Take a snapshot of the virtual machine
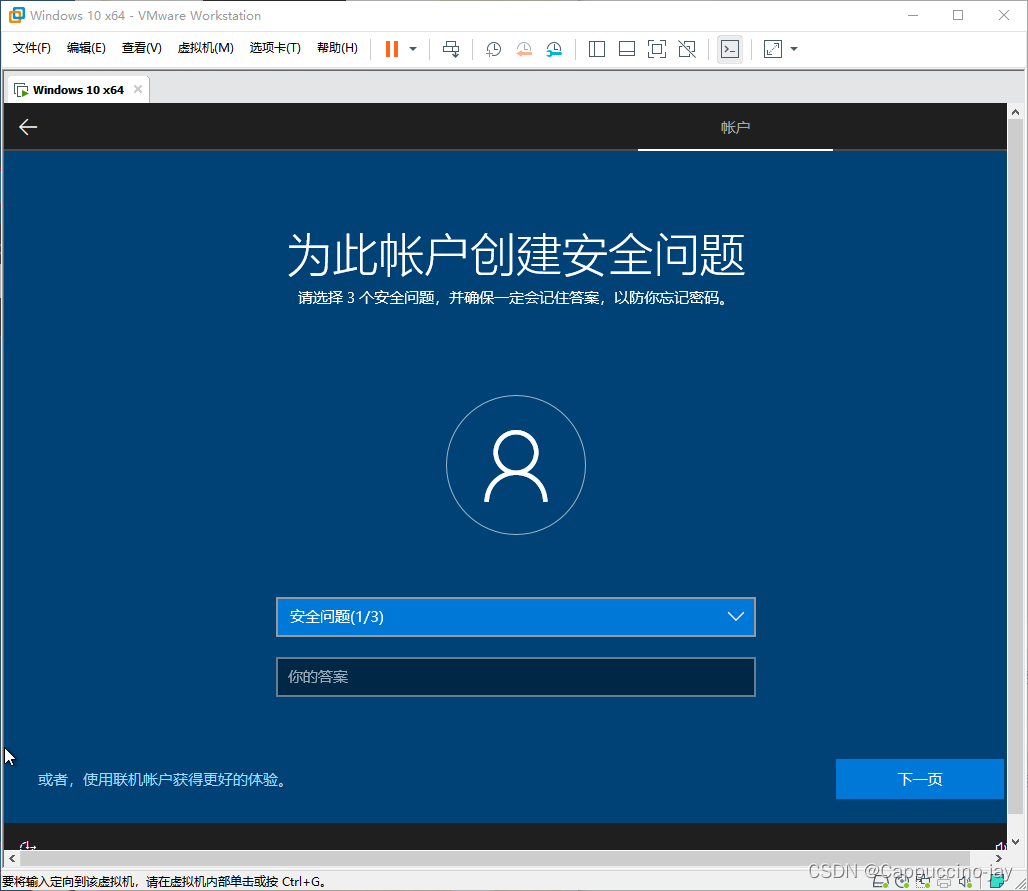This screenshot has height=891, width=1028. pos(493,49)
